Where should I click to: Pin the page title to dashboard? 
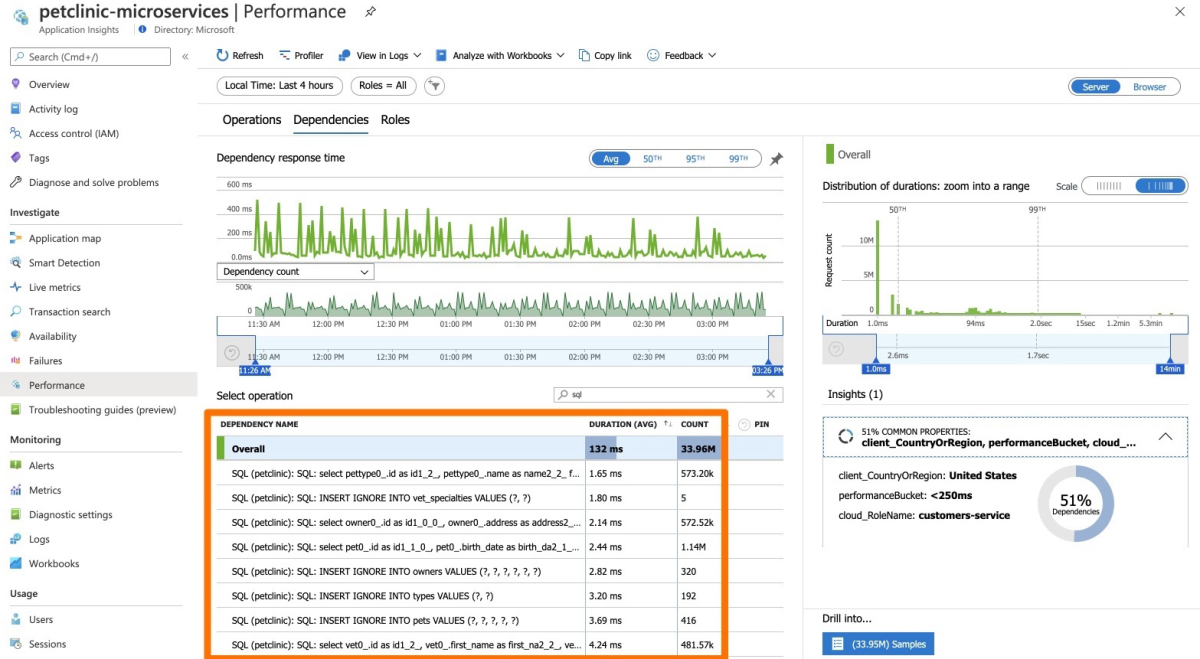coord(371,12)
